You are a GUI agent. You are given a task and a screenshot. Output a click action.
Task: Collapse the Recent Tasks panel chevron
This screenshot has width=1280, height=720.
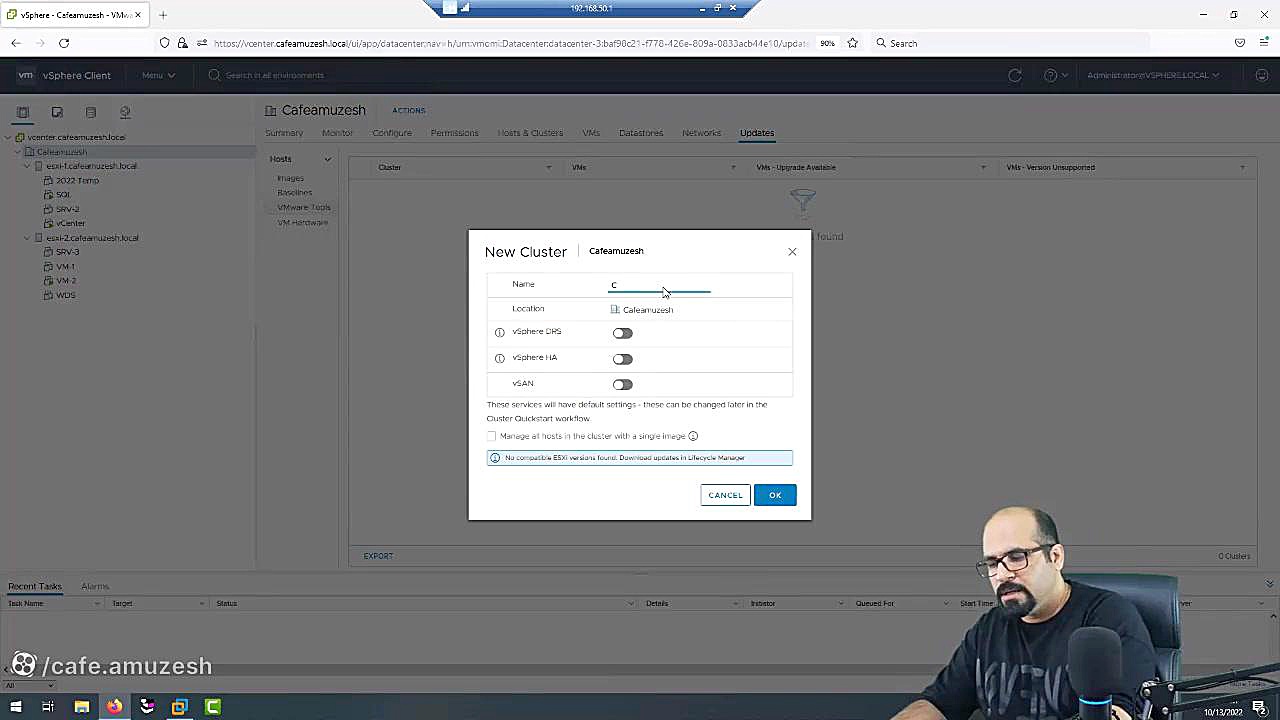1269,584
